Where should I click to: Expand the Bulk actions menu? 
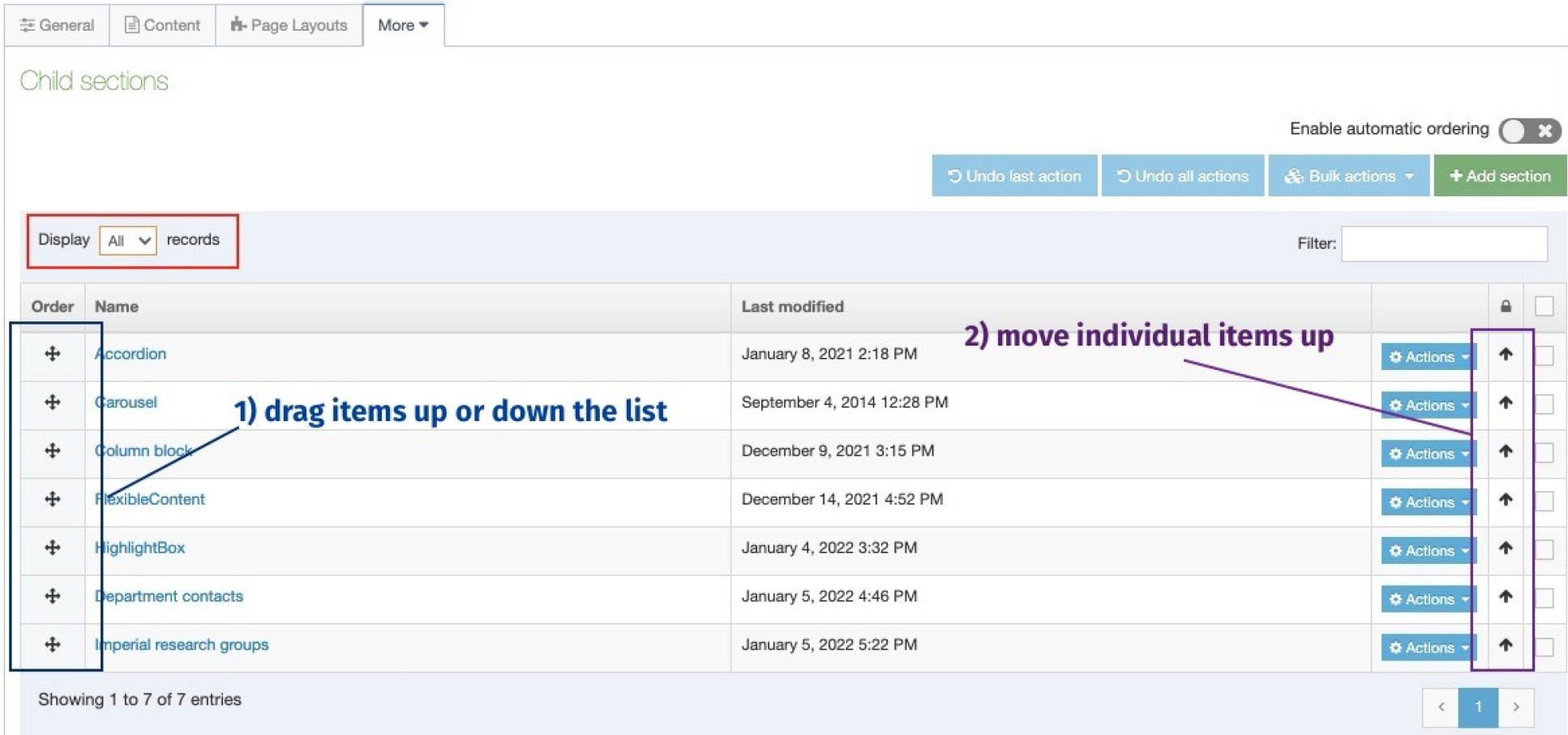[x=1348, y=176]
